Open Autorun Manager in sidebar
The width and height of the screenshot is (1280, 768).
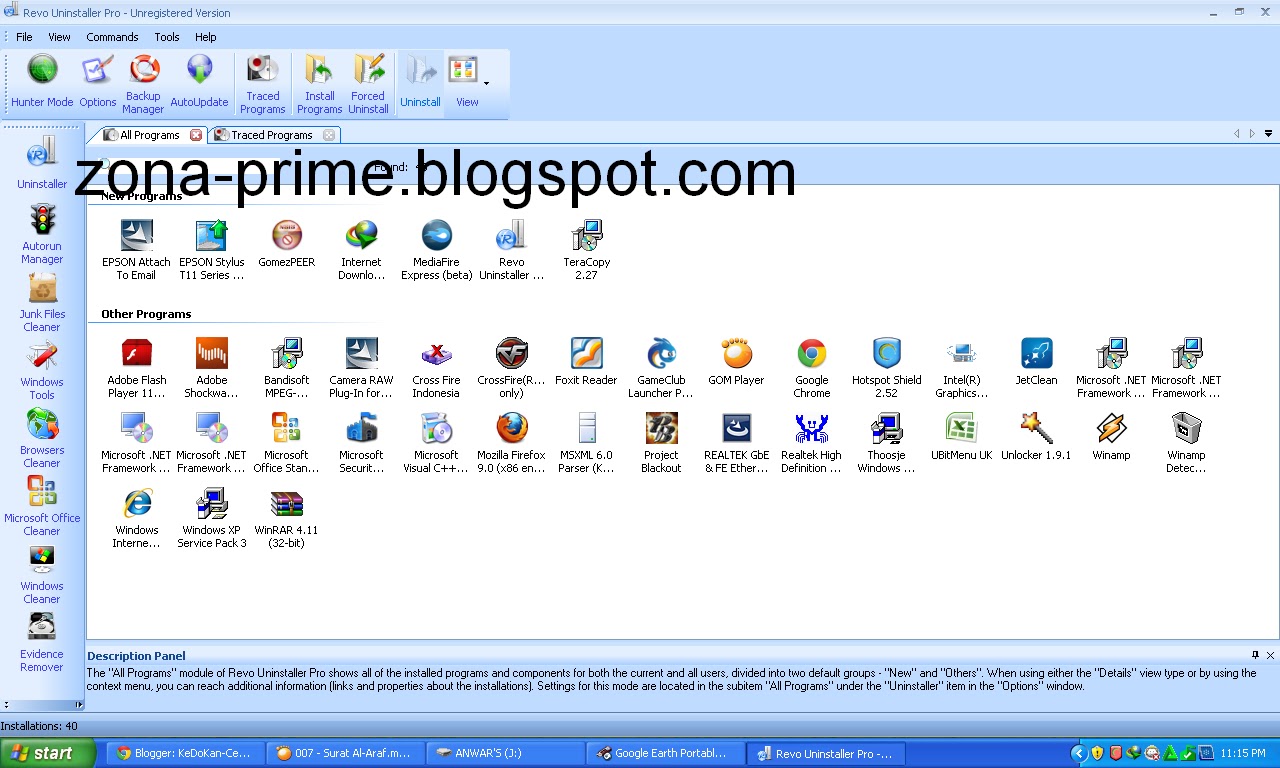(x=42, y=233)
